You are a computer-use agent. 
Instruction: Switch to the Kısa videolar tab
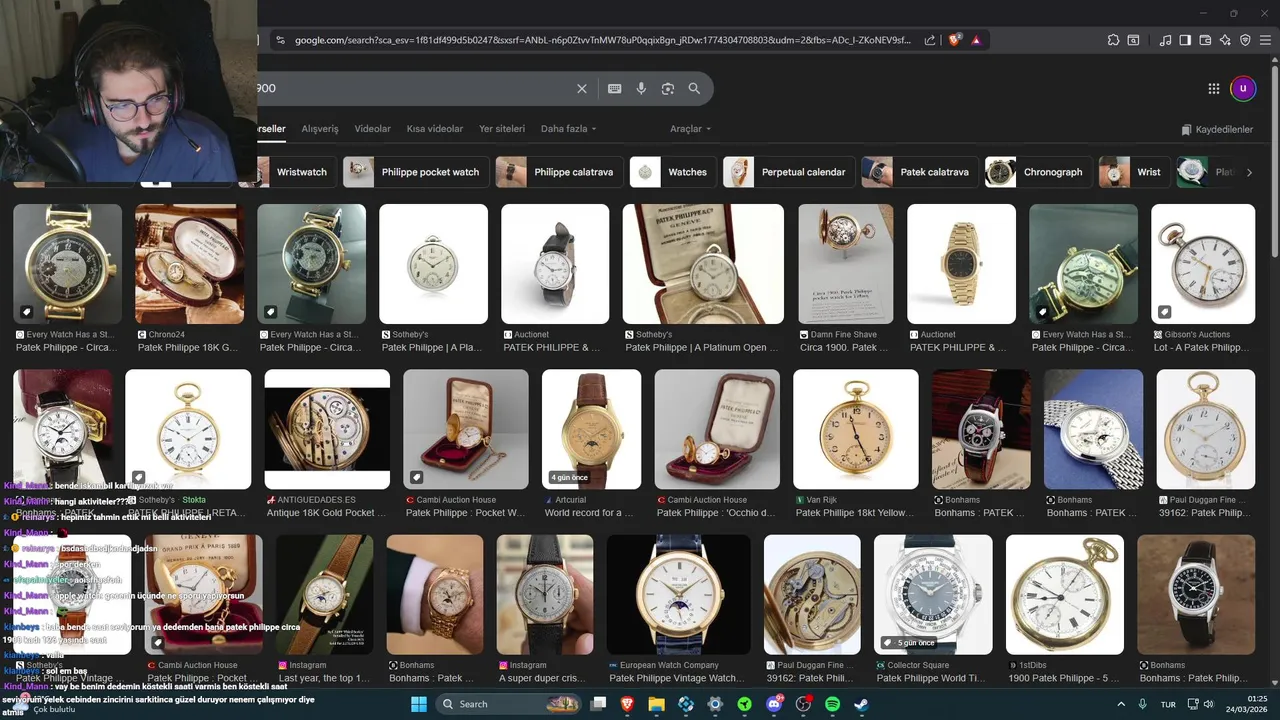click(435, 129)
